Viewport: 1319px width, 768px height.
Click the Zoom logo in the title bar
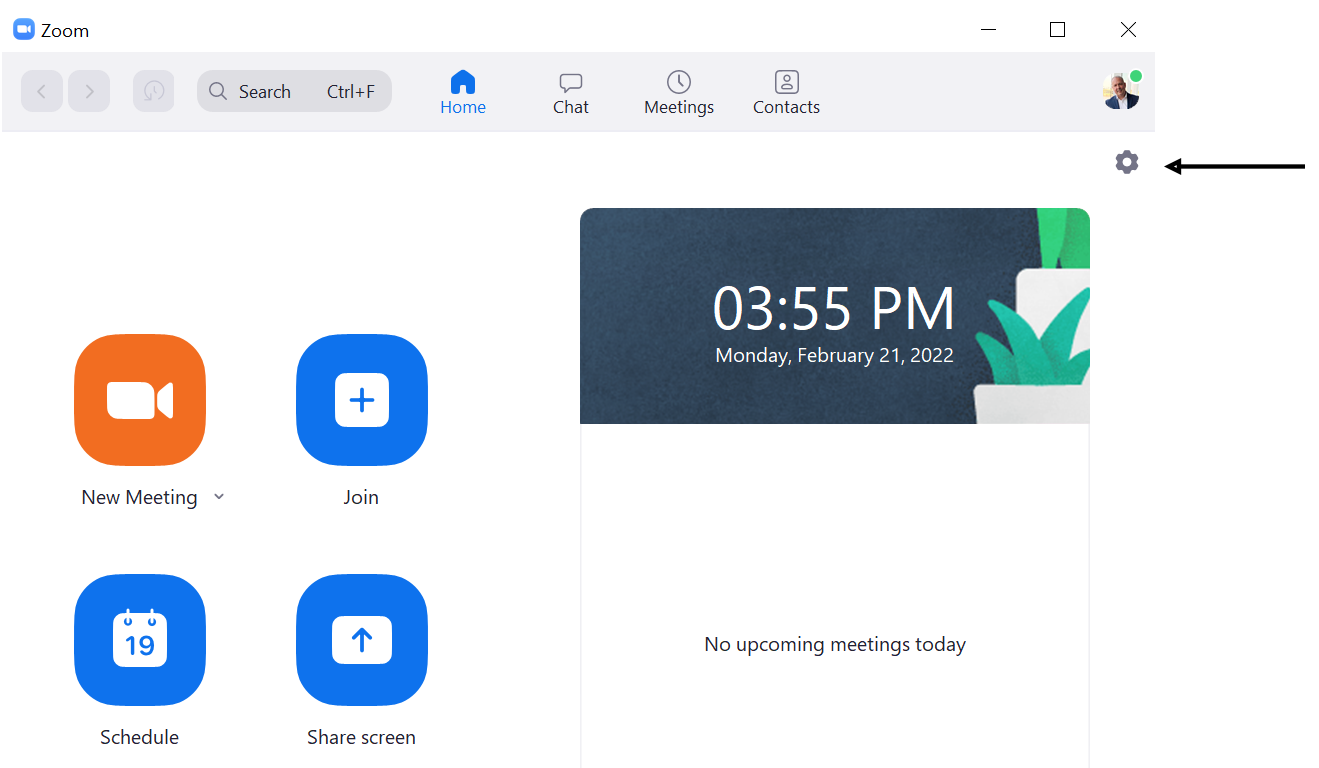(24, 30)
